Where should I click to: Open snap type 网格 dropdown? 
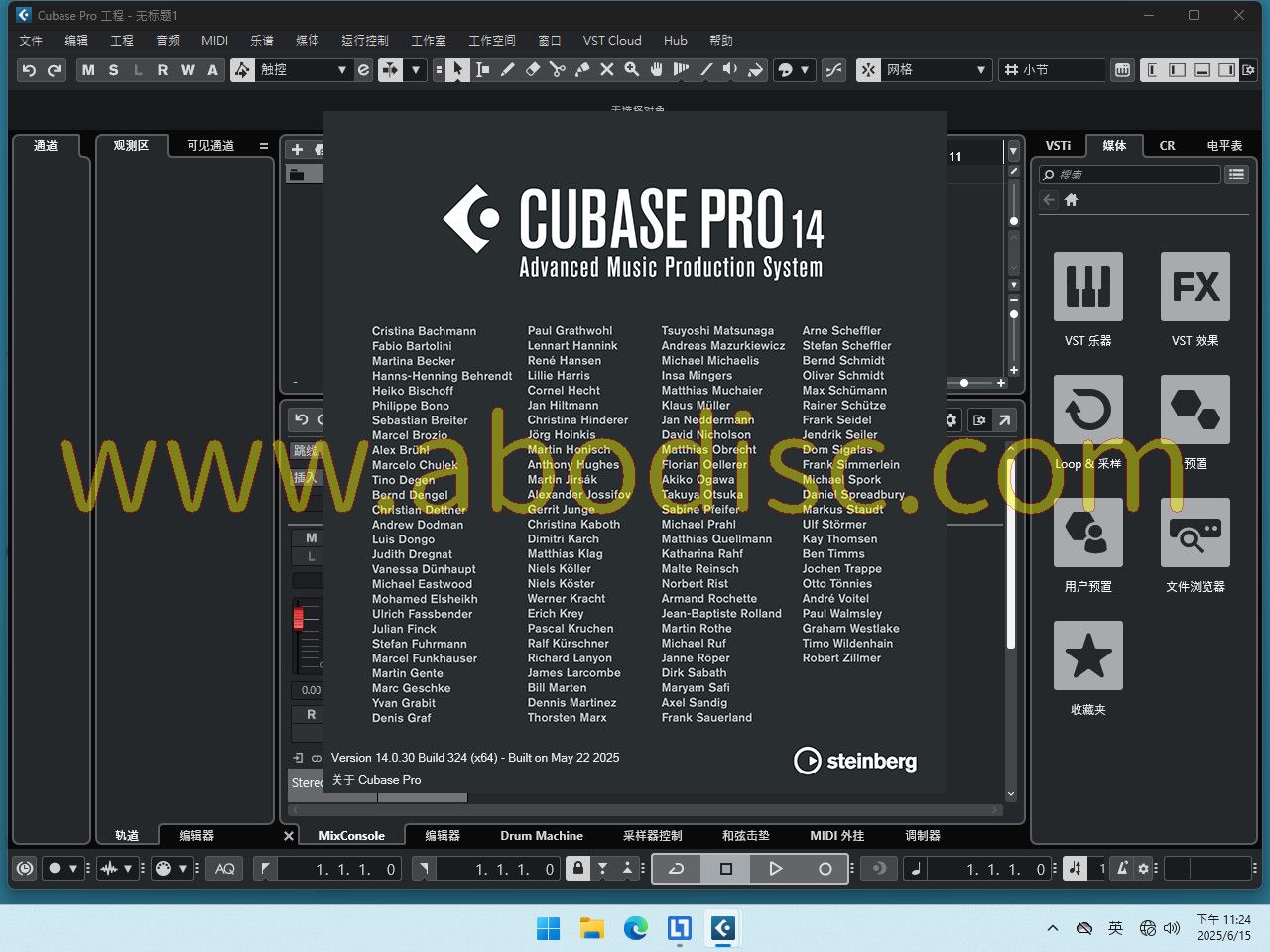tap(938, 70)
